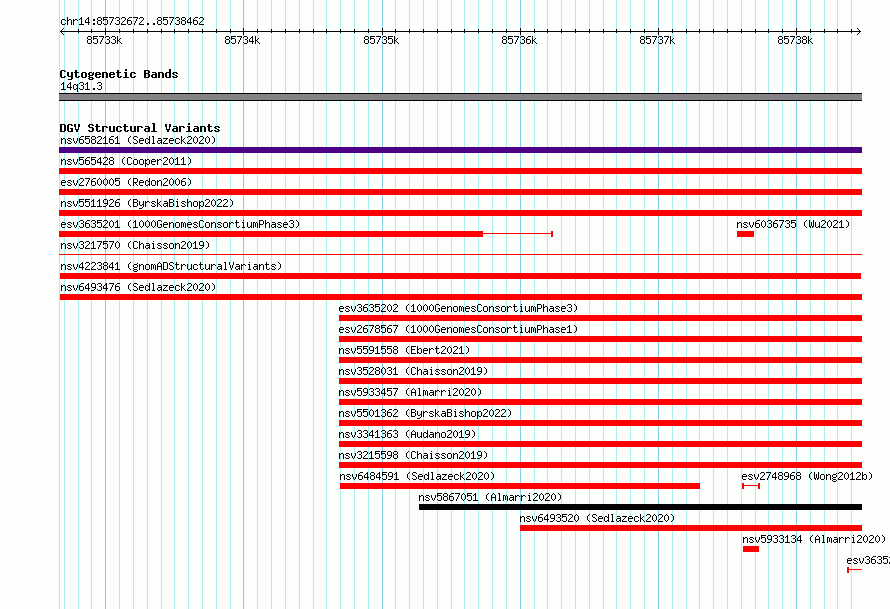
Task: Click the short nsv5933134 red bar
Action: (751, 549)
